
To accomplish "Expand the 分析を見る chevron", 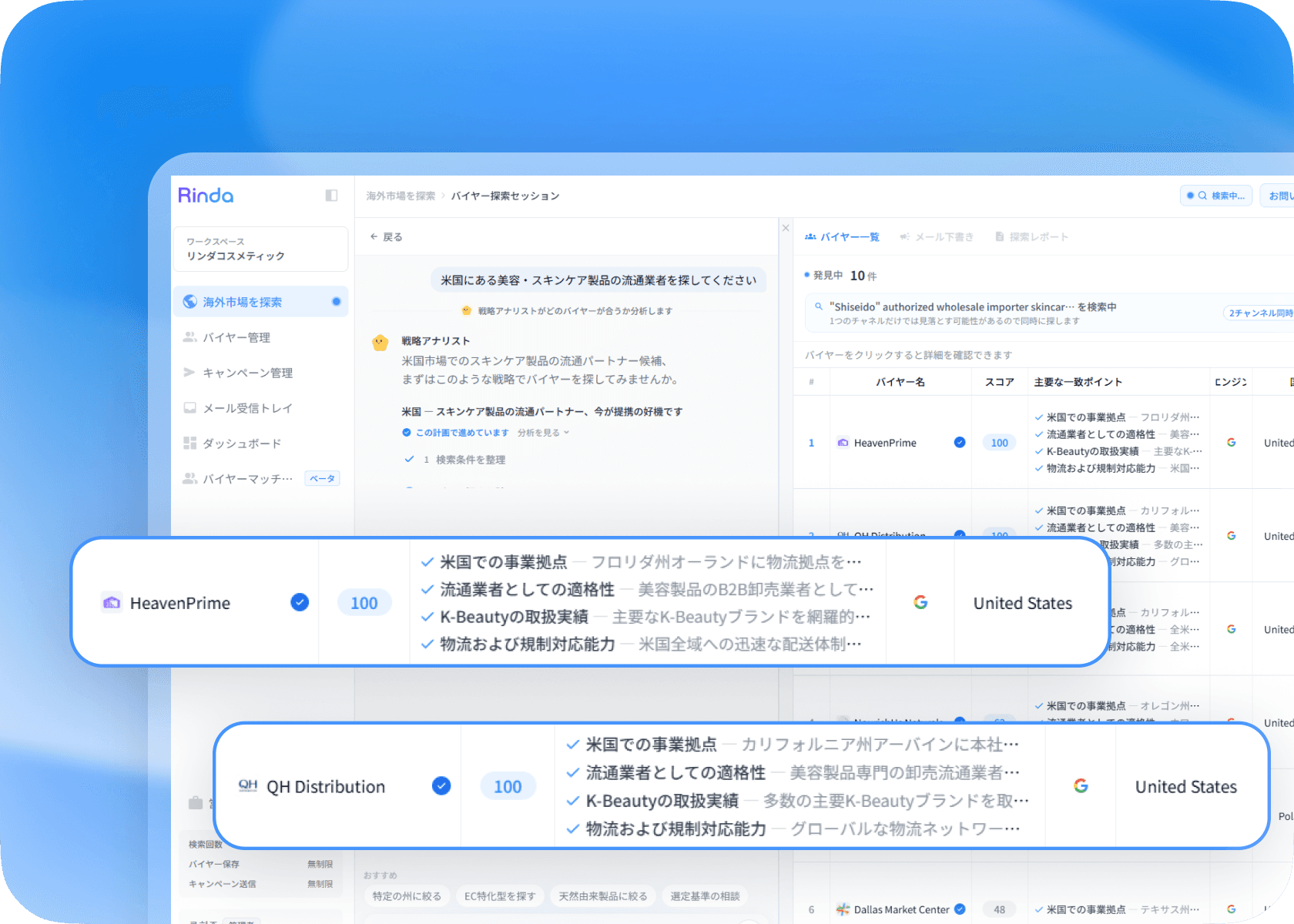I will tap(566, 433).
